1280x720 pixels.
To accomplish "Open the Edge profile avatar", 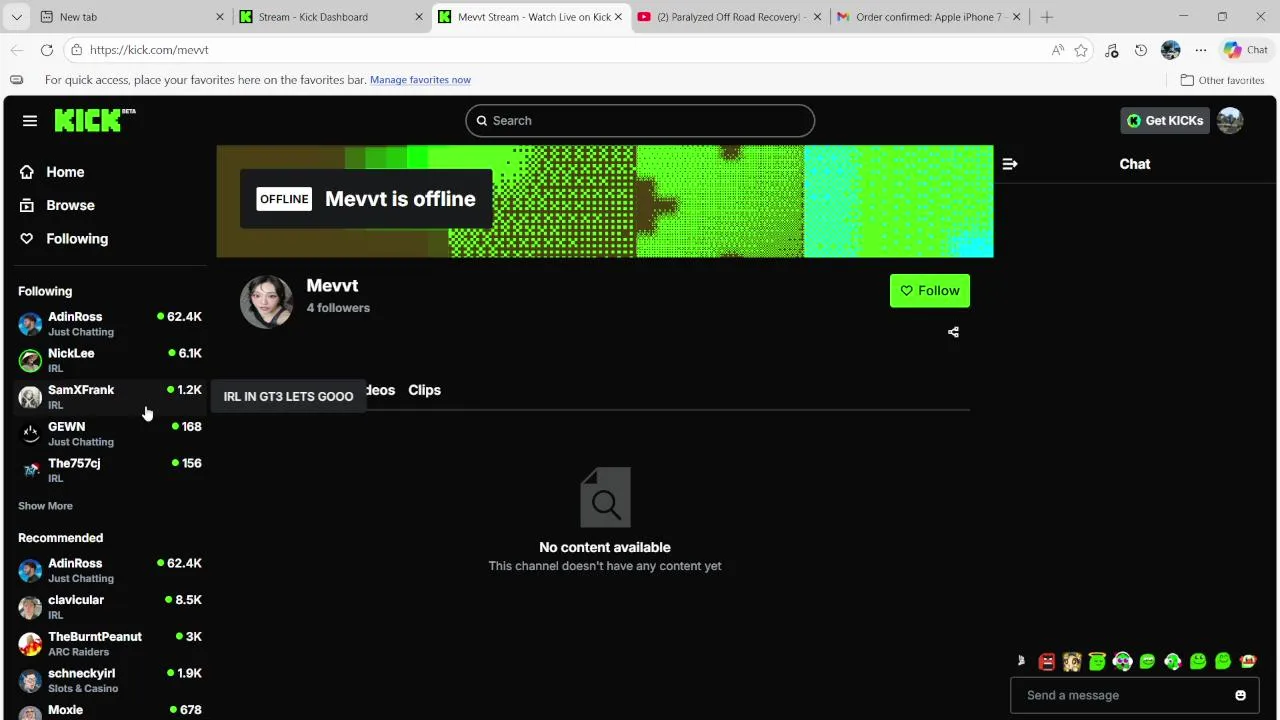I will (x=1171, y=50).
